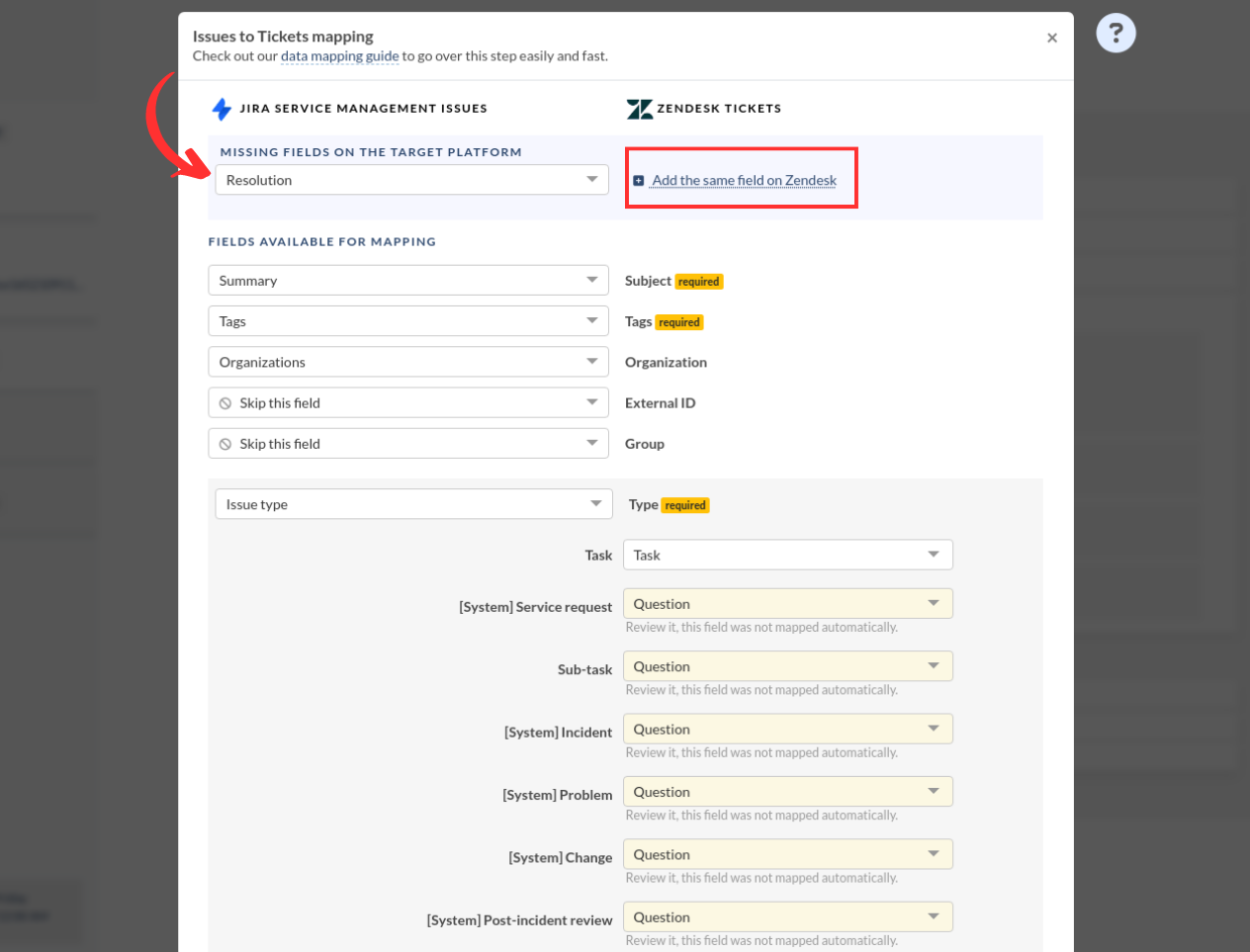Click the [System] Incident label
The height and width of the screenshot is (952, 1250).
[559, 733]
